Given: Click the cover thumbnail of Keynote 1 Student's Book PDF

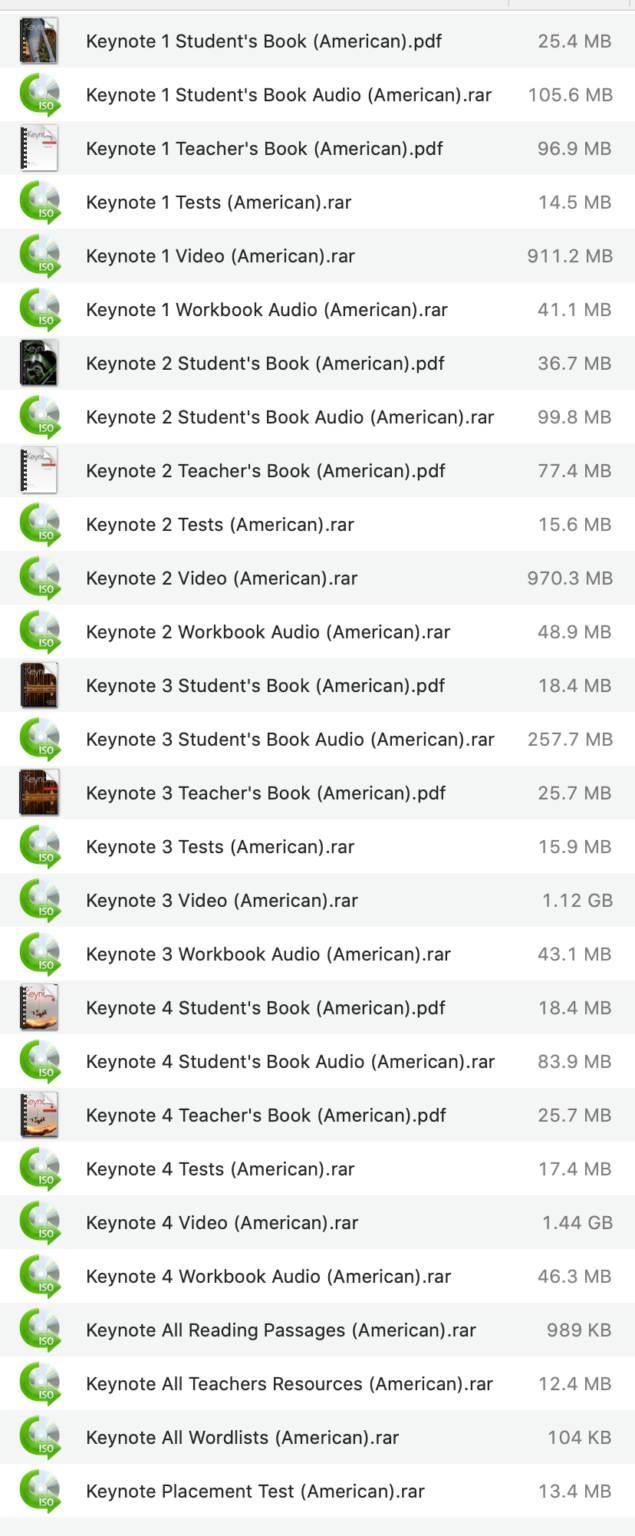Looking at the screenshot, I should [39, 41].
